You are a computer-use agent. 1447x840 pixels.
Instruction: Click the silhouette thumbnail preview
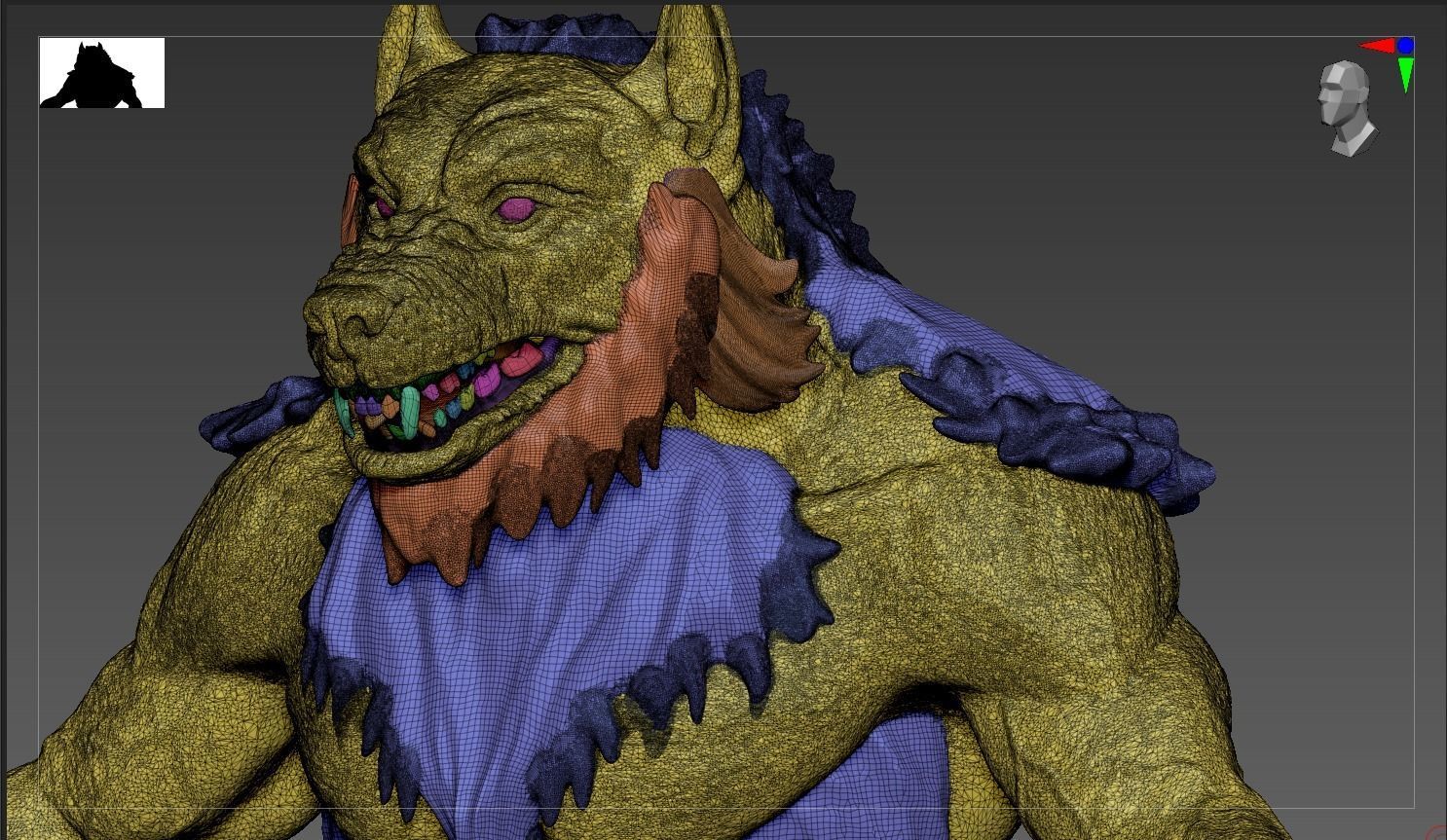click(102, 73)
